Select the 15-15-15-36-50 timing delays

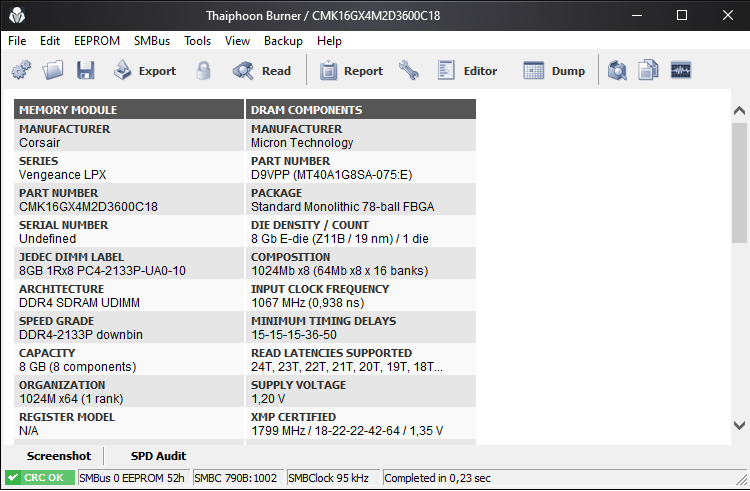coord(294,335)
